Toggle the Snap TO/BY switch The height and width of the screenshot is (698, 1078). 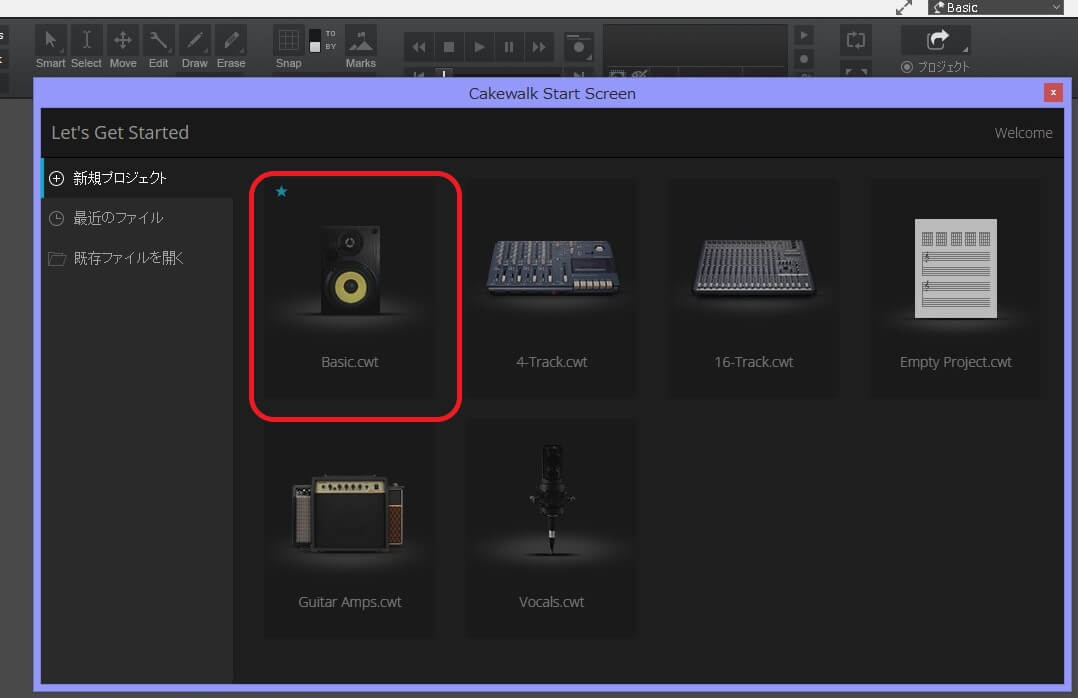point(315,41)
